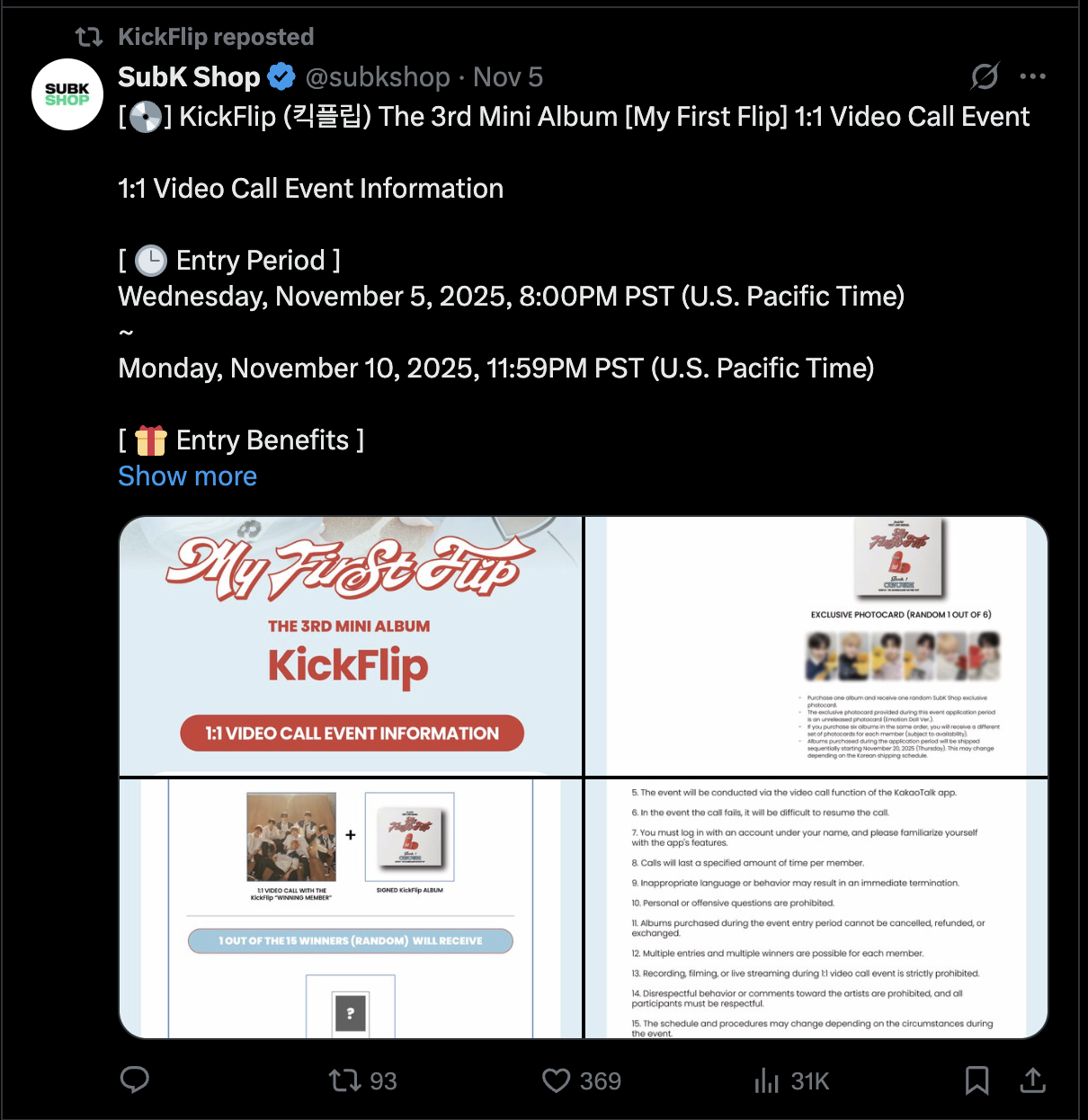Open the three-dot more options menu
1088x1120 pixels.
[x=1033, y=76]
